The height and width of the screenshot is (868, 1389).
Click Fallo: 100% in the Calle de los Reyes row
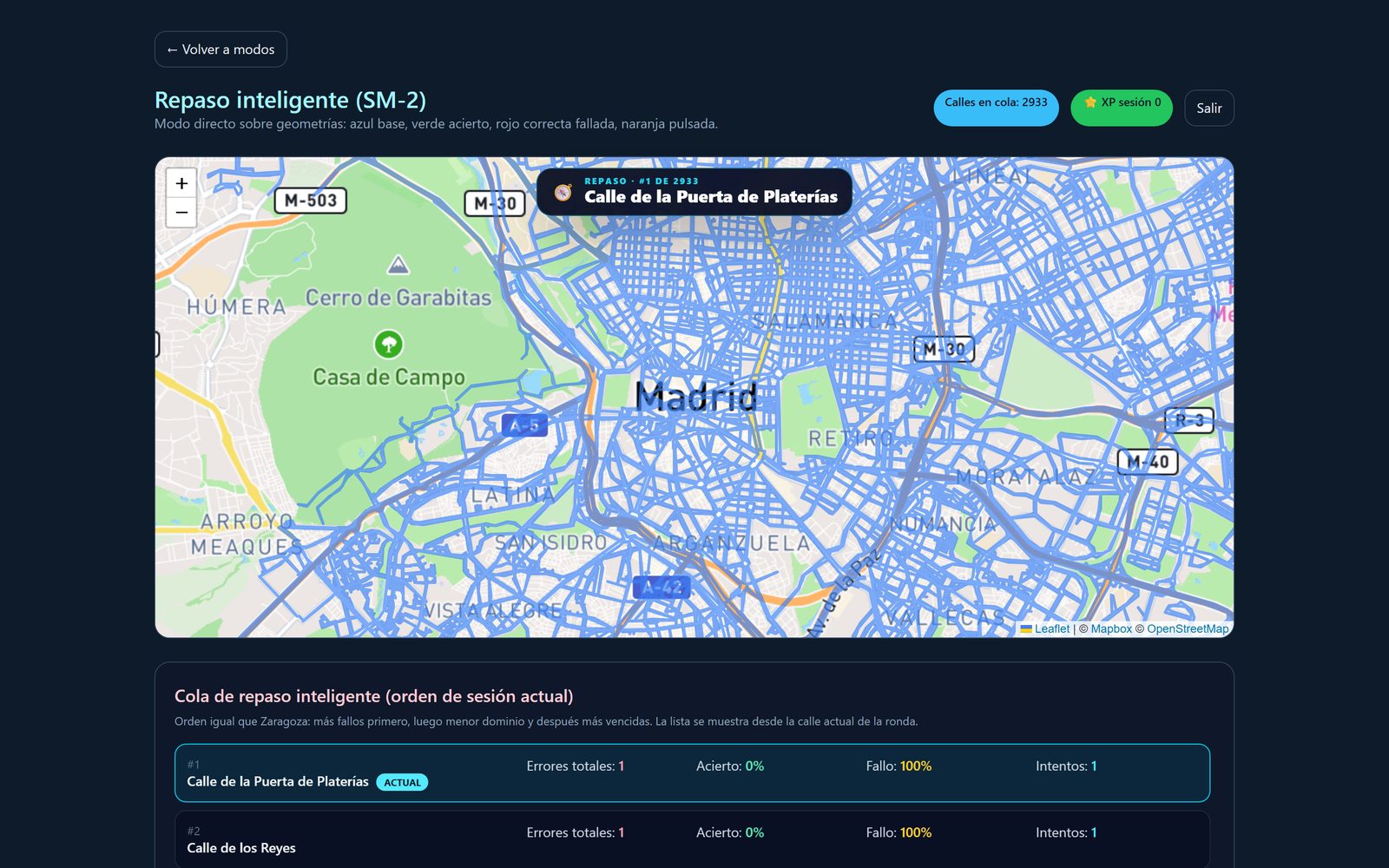[x=899, y=832]
